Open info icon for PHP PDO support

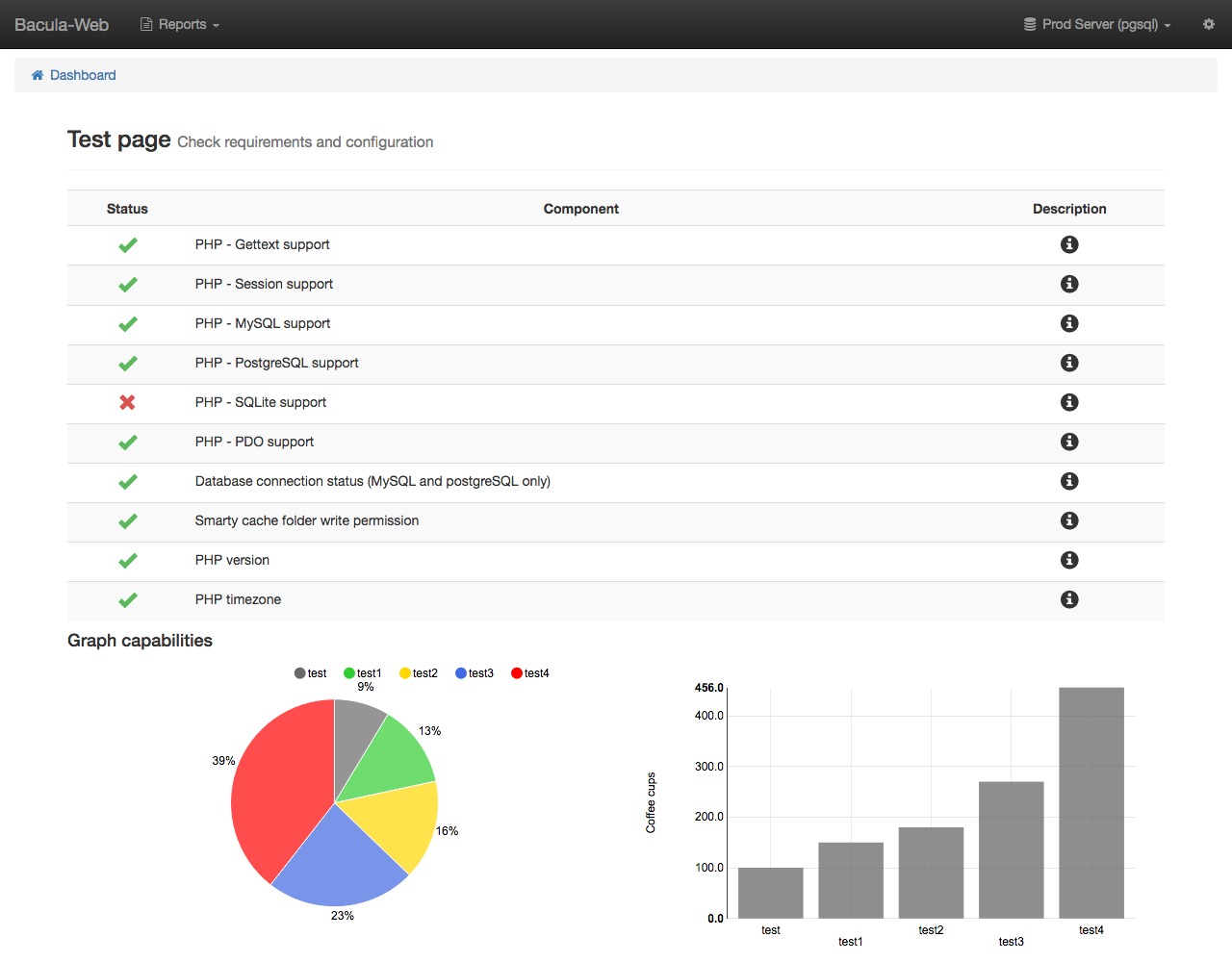tap(1068, 442)
